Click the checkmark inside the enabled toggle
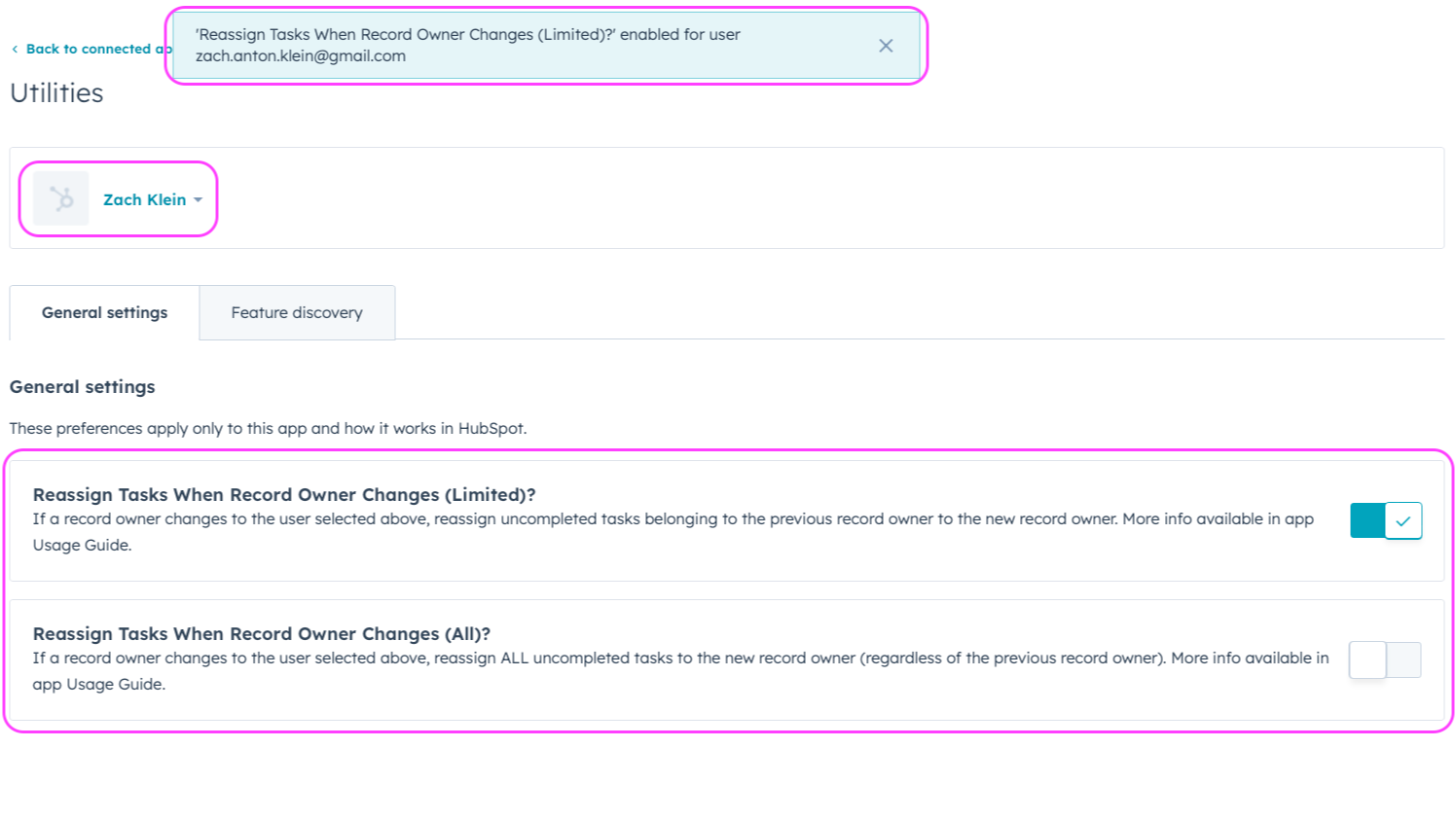 (x=1403, y=520)
